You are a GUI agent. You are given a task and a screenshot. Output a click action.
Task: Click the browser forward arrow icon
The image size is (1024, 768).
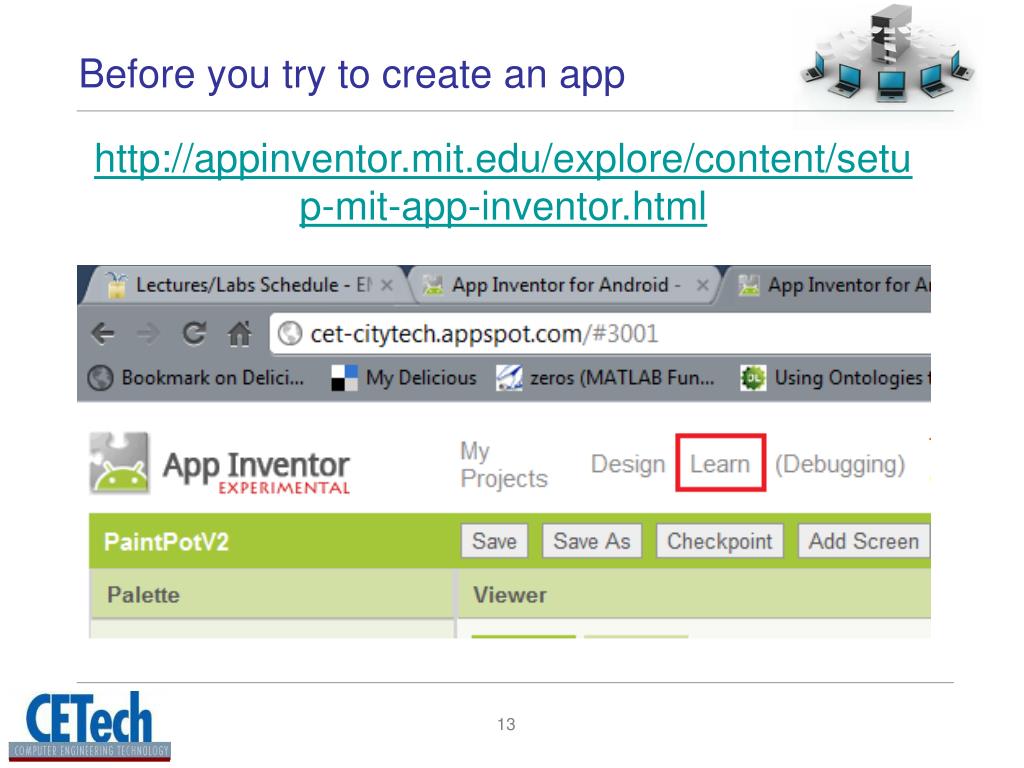pyautogui.click(x=148, y=334)
